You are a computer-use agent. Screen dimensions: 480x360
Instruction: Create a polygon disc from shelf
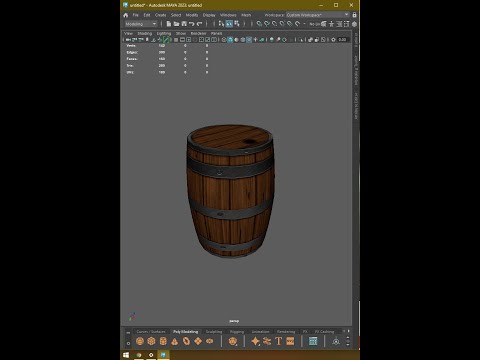tap(210, 341)
